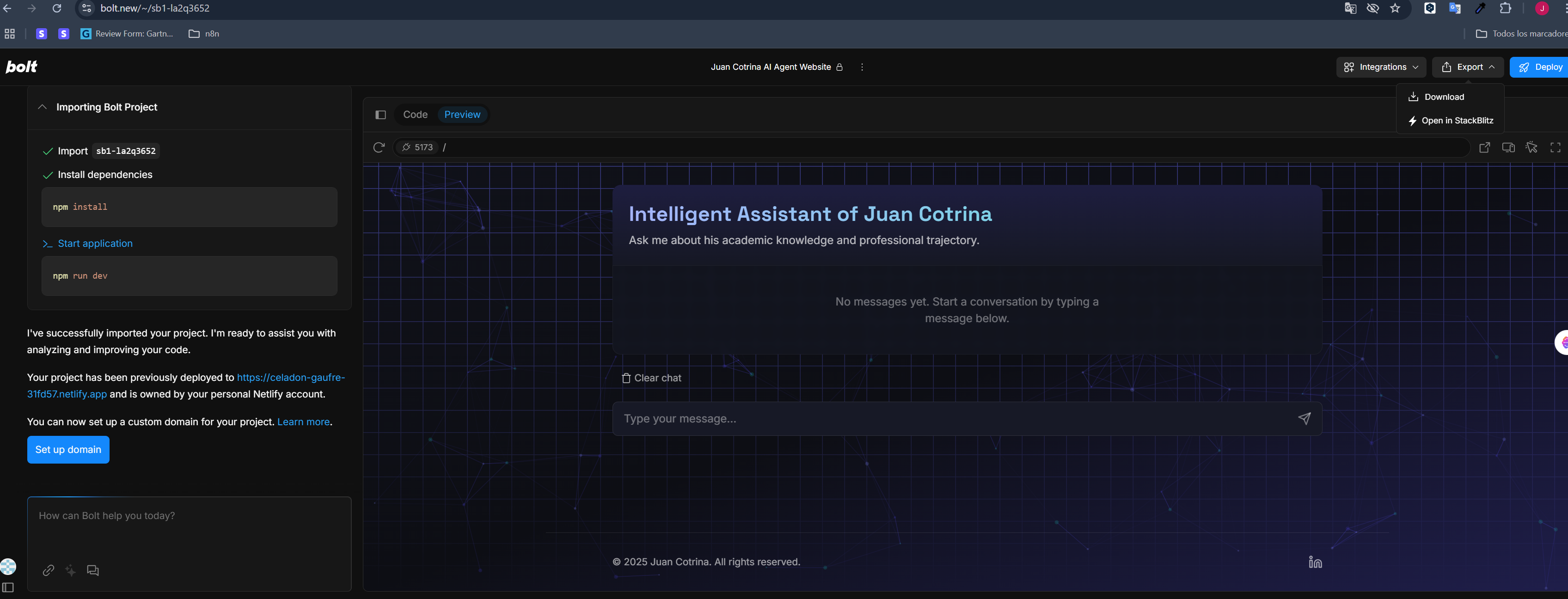Image resolution: width=1568 pixels, height=599 pixels.
Task: Open preview in new tab icon
Action: click(1485, 147)
